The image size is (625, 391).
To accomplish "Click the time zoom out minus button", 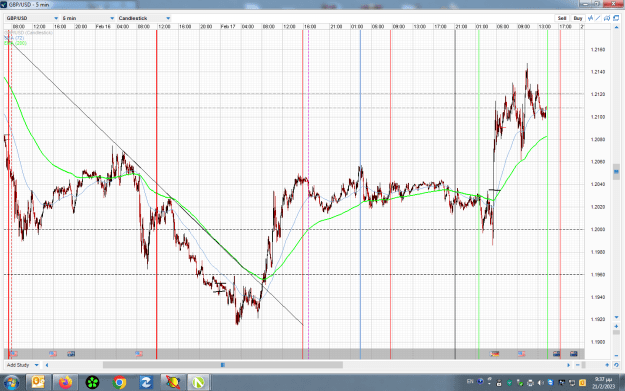I will pyautogui.click(x=578, y=365).
